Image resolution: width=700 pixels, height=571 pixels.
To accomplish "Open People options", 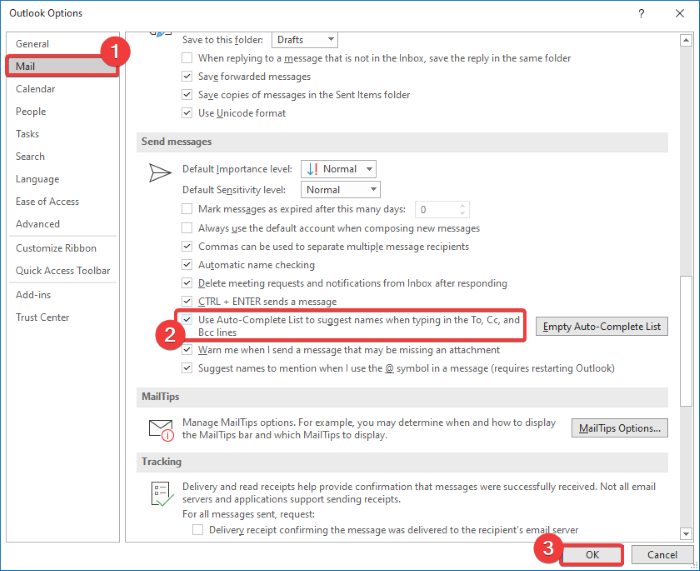I will coord(62,111).
